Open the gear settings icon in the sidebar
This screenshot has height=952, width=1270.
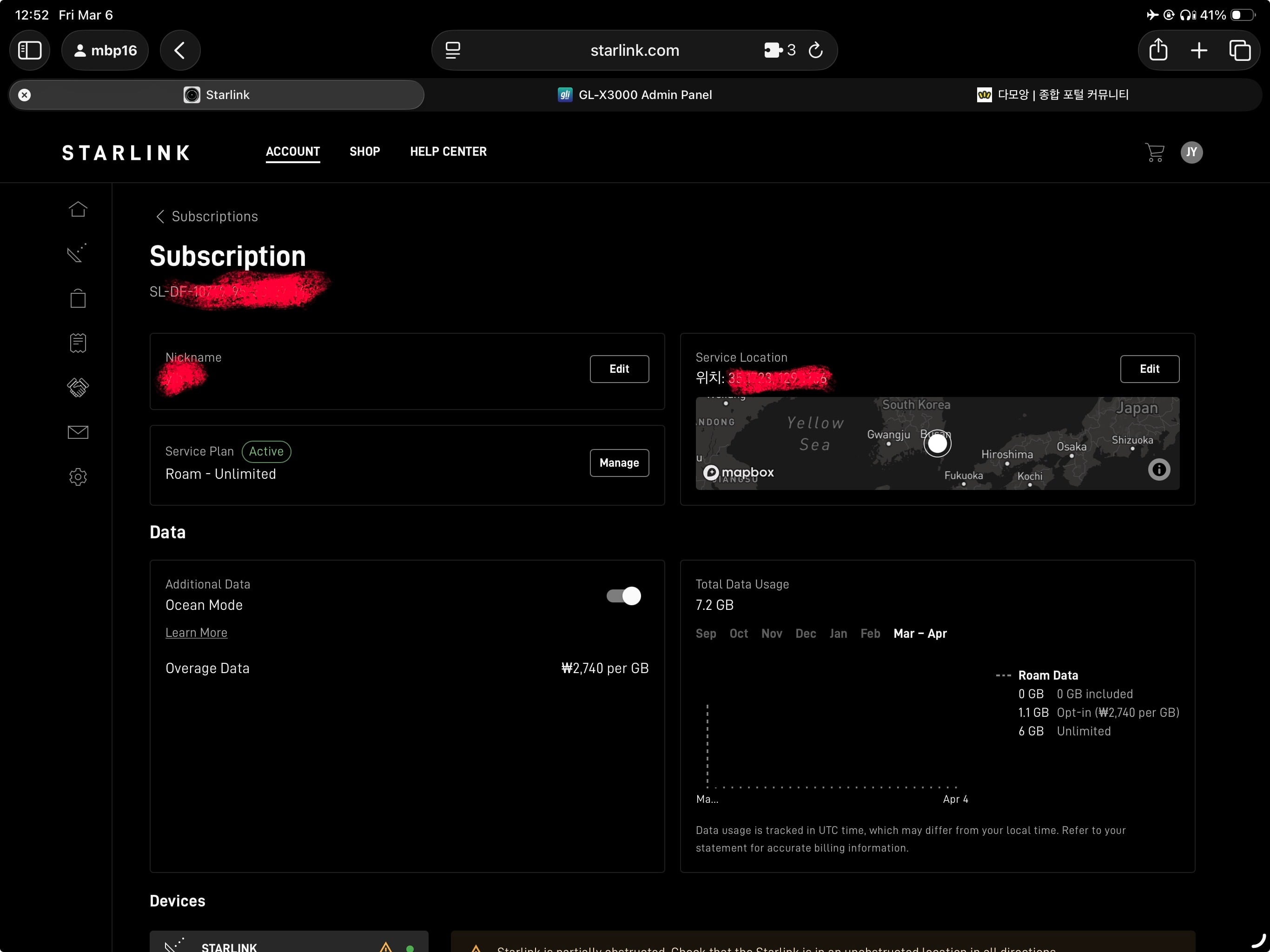click(78, 477)
